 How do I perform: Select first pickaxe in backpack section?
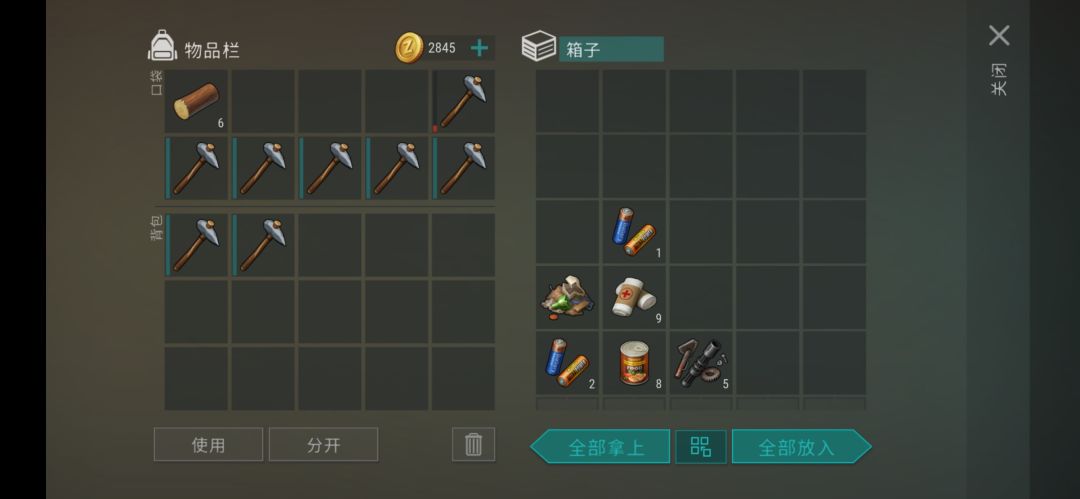[x=196, y=245]
